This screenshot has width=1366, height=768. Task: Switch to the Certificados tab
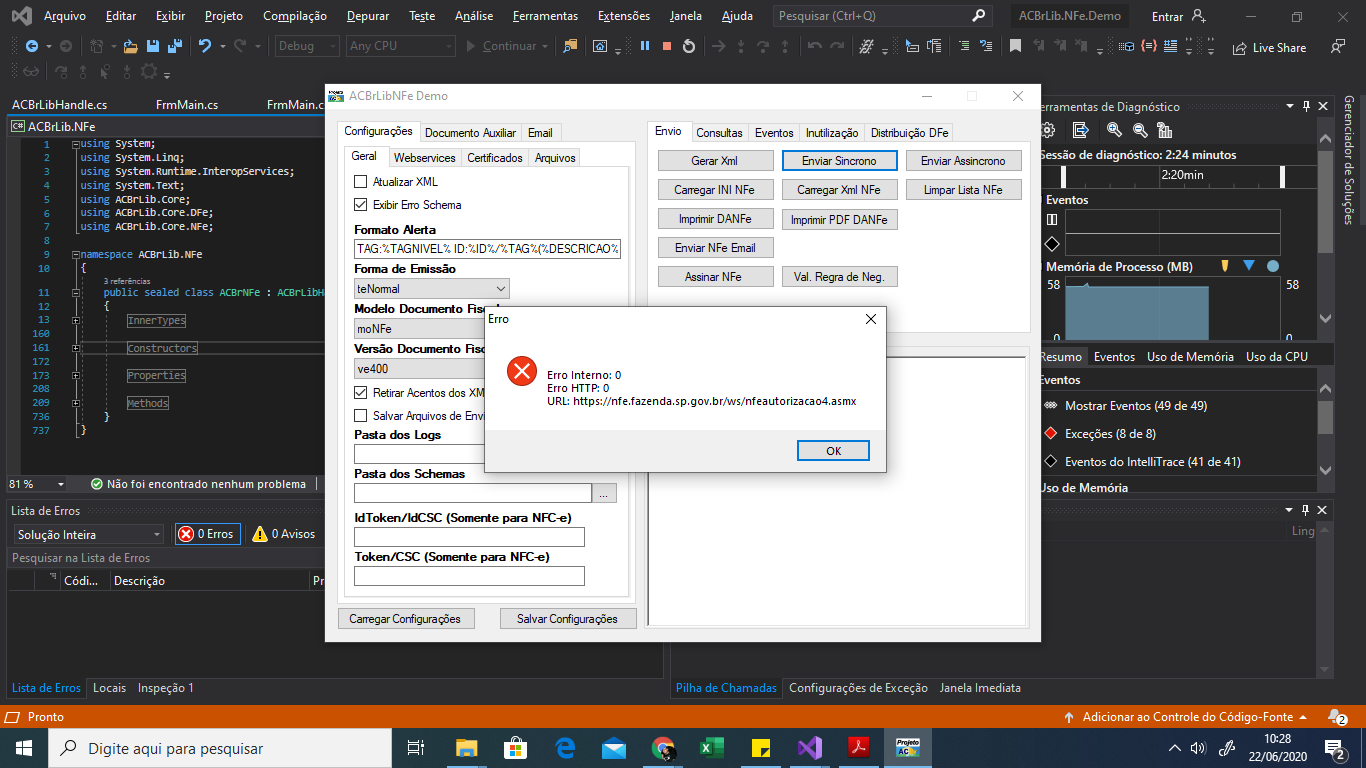pyautogui.click(x=495, y=158)
